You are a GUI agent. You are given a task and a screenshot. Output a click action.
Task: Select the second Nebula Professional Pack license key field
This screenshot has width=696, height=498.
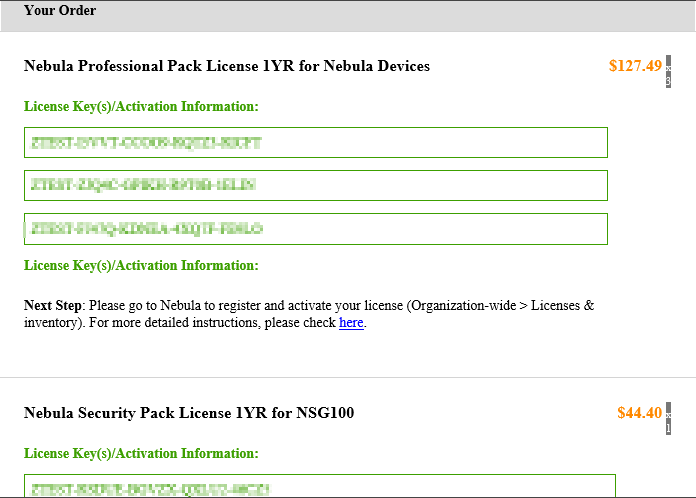[x=316, y=186]
